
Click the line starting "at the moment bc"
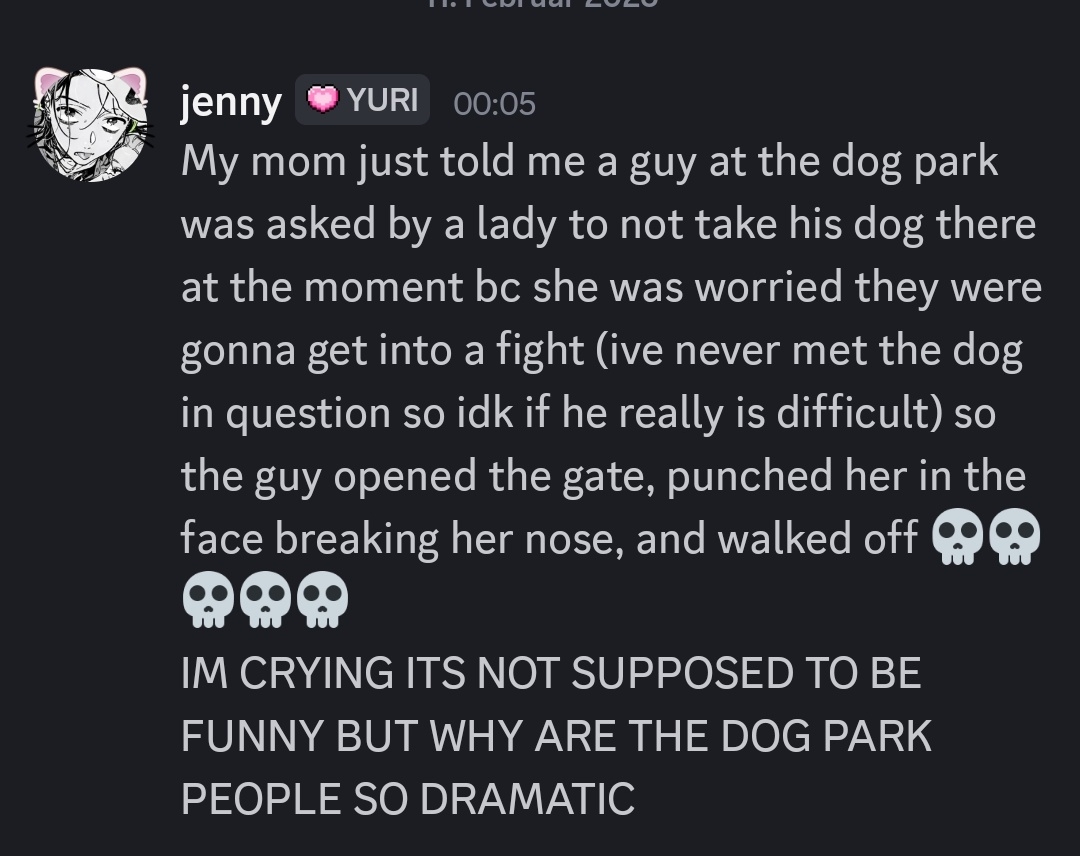(611, 288)
